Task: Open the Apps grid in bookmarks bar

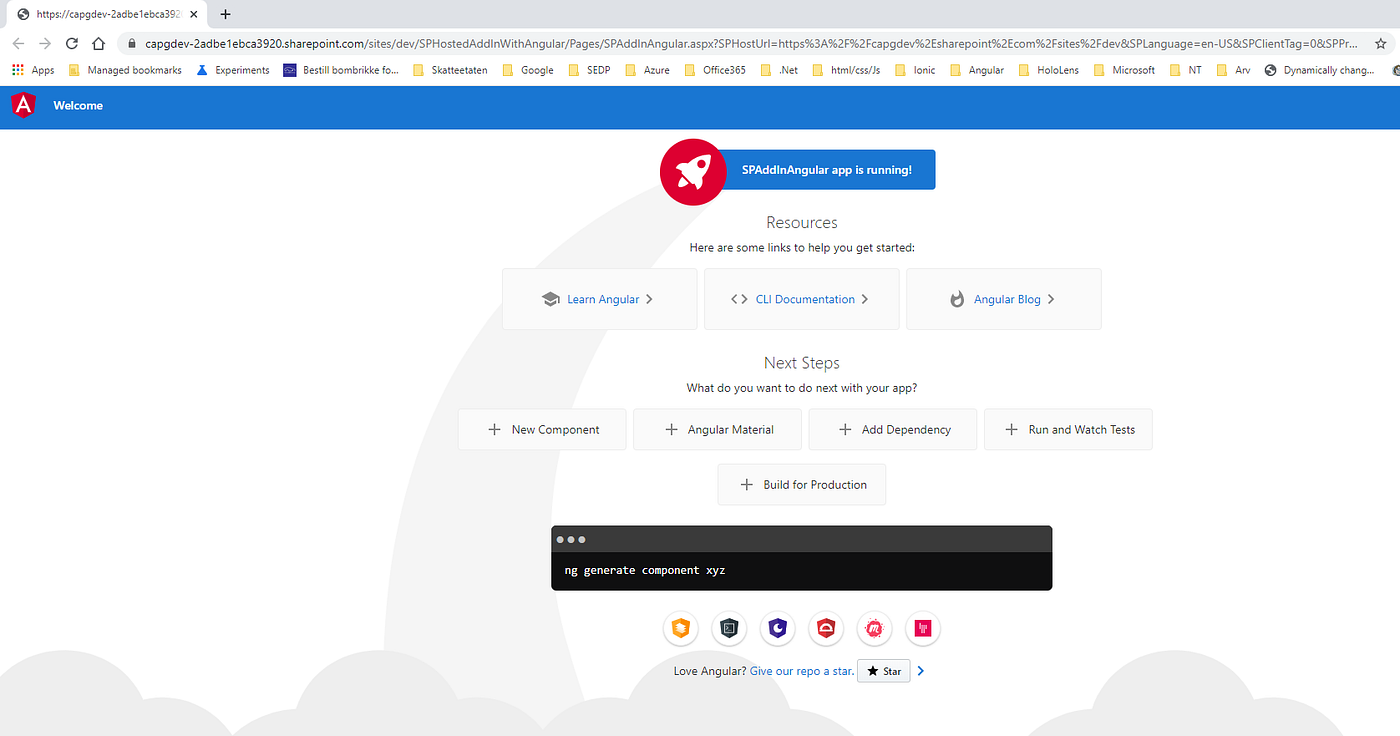Action: point(33,70)
